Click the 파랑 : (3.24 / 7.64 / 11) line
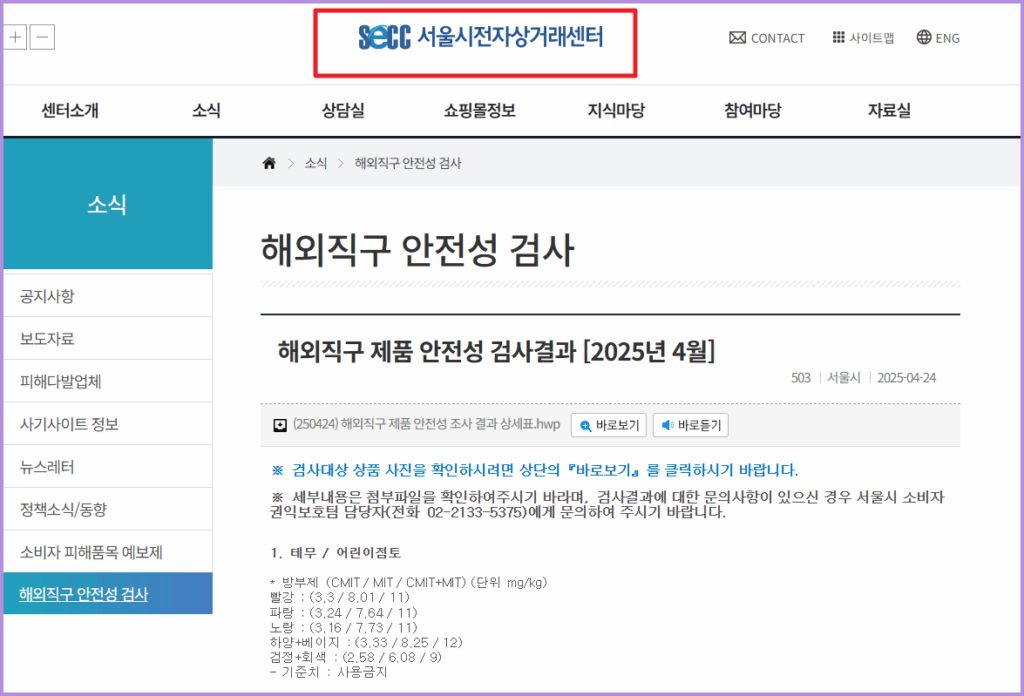The image size is (1024, 696). tap(343, 612)
